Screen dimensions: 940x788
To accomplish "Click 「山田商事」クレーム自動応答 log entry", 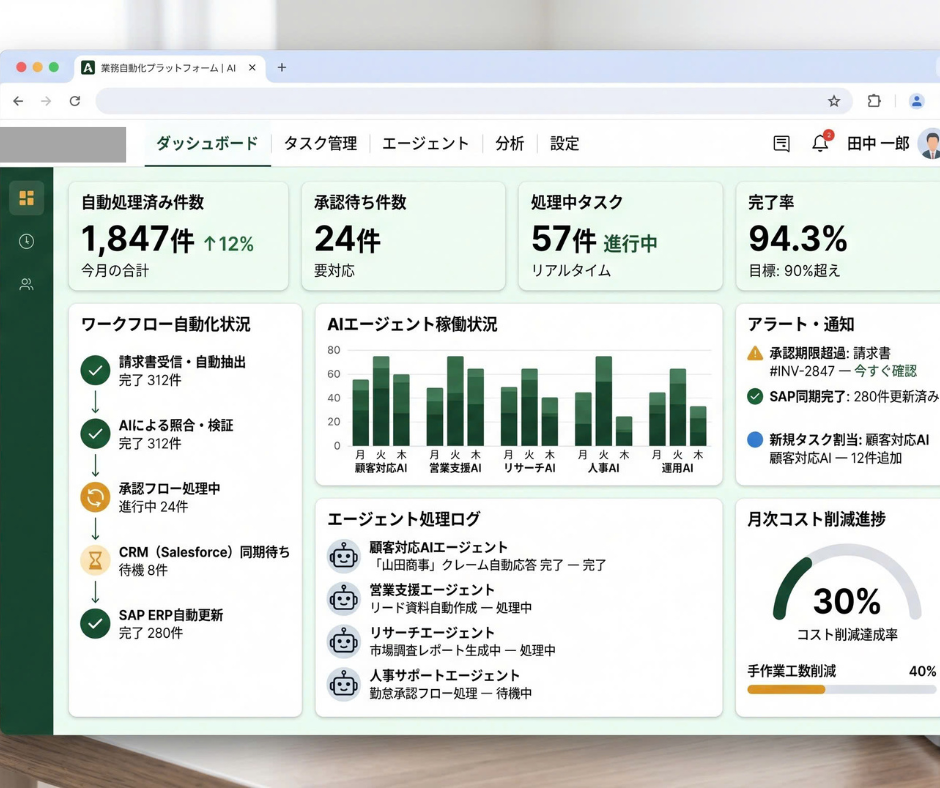I will pos(488,565).
